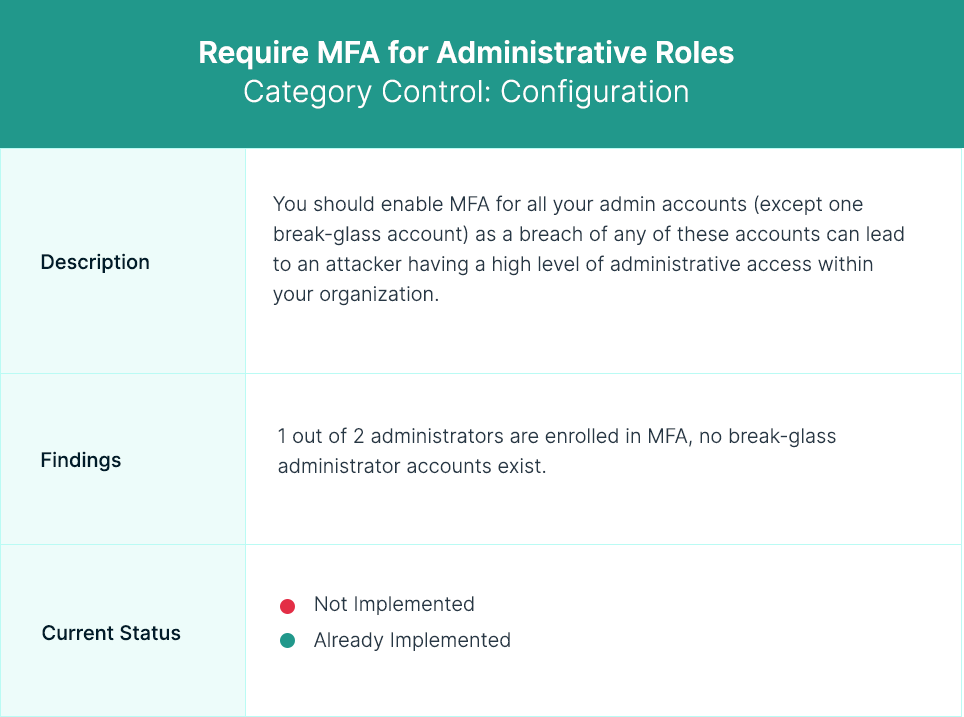Viewport: 964px width, 717px height.
Task: Click the Require MFA for Administrative Roles title
Action: (x=466, y=52)
